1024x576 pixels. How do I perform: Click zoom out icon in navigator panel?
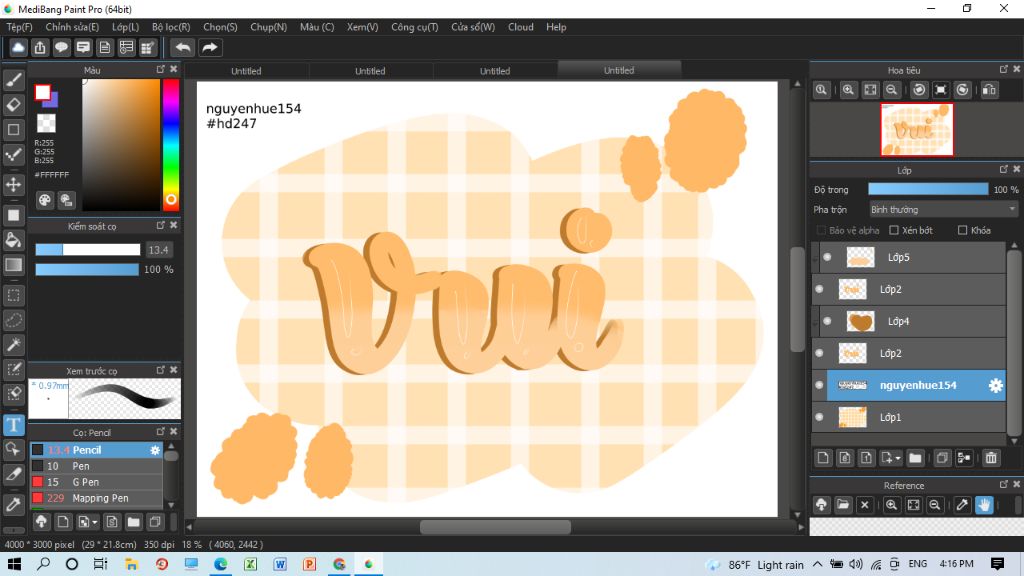tap(891, 90)
